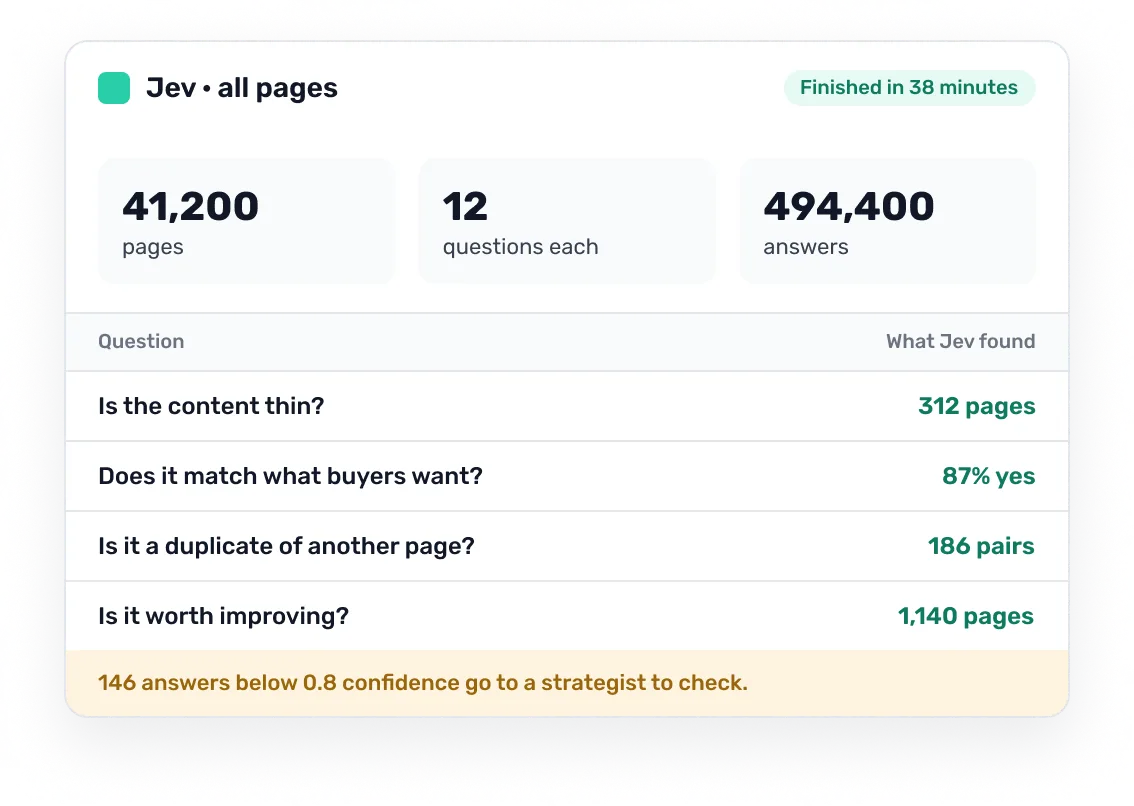Click the '87% yes' result
The width and height of the screenshot is (1134, 806).
989,476
